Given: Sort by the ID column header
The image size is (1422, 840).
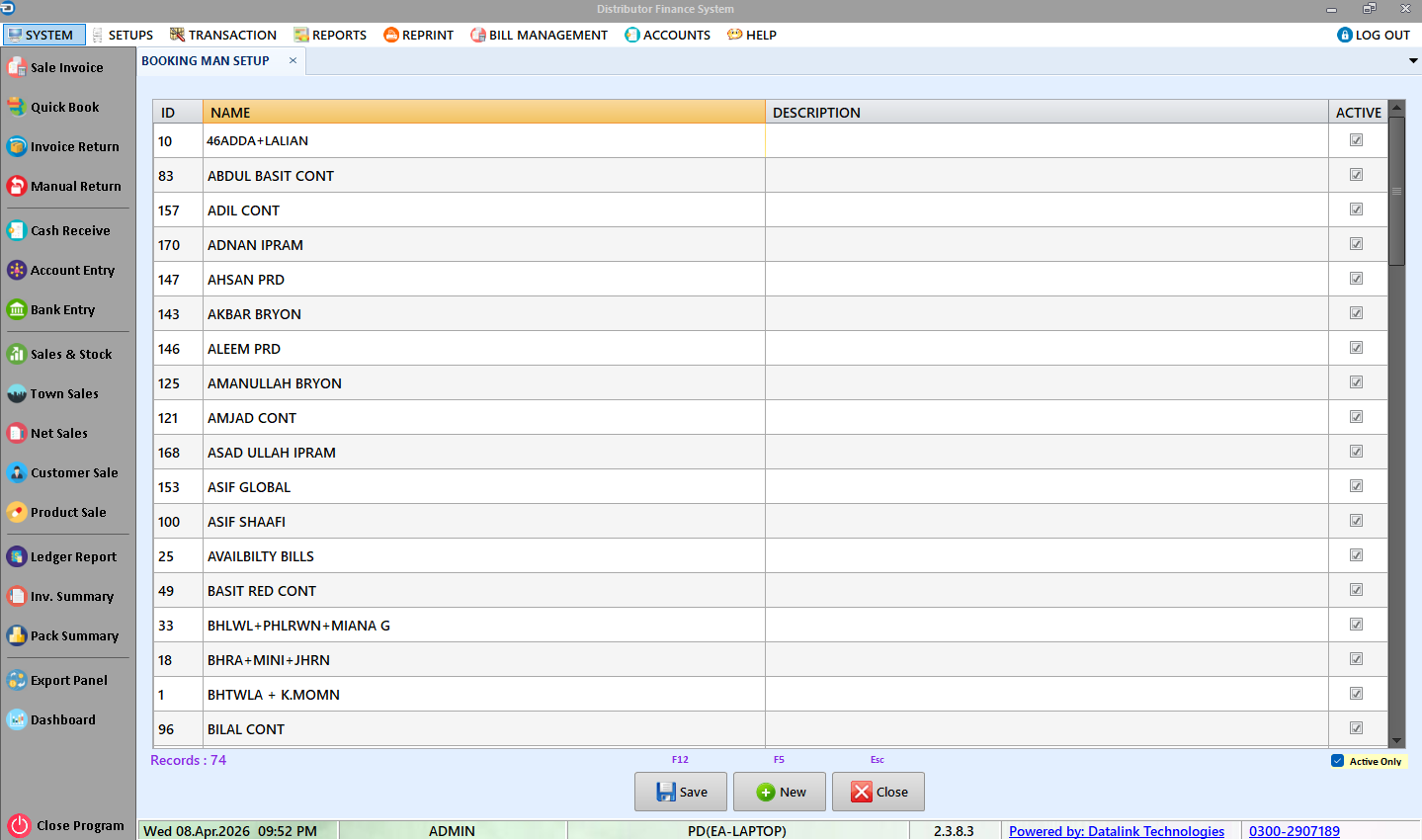Looking at the screenshot, I should pyautogui.click(x=178, y=112).
